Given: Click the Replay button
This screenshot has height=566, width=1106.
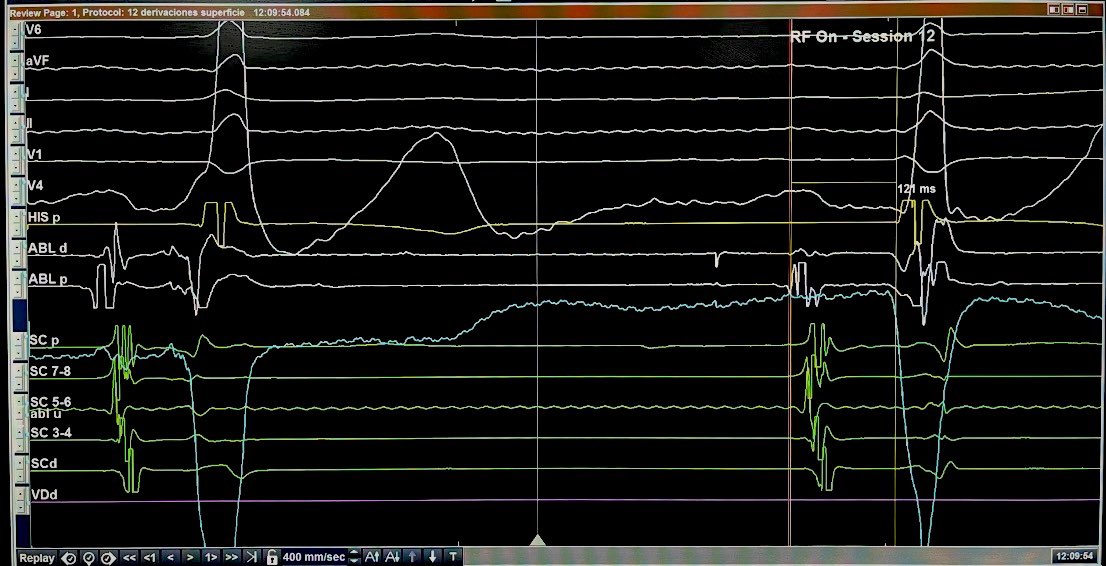Looking at the screenshot, I should (x=37, y=558).
